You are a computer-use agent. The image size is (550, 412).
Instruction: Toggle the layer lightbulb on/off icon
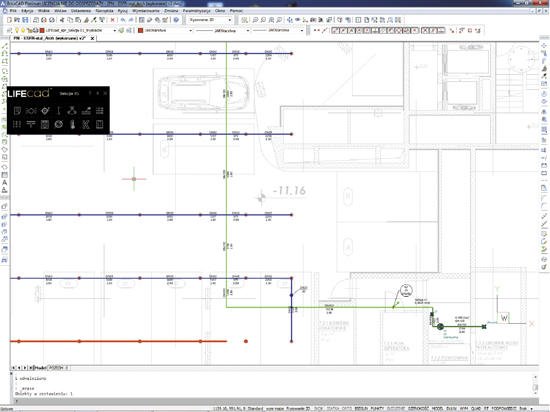(x=16, y=31)
